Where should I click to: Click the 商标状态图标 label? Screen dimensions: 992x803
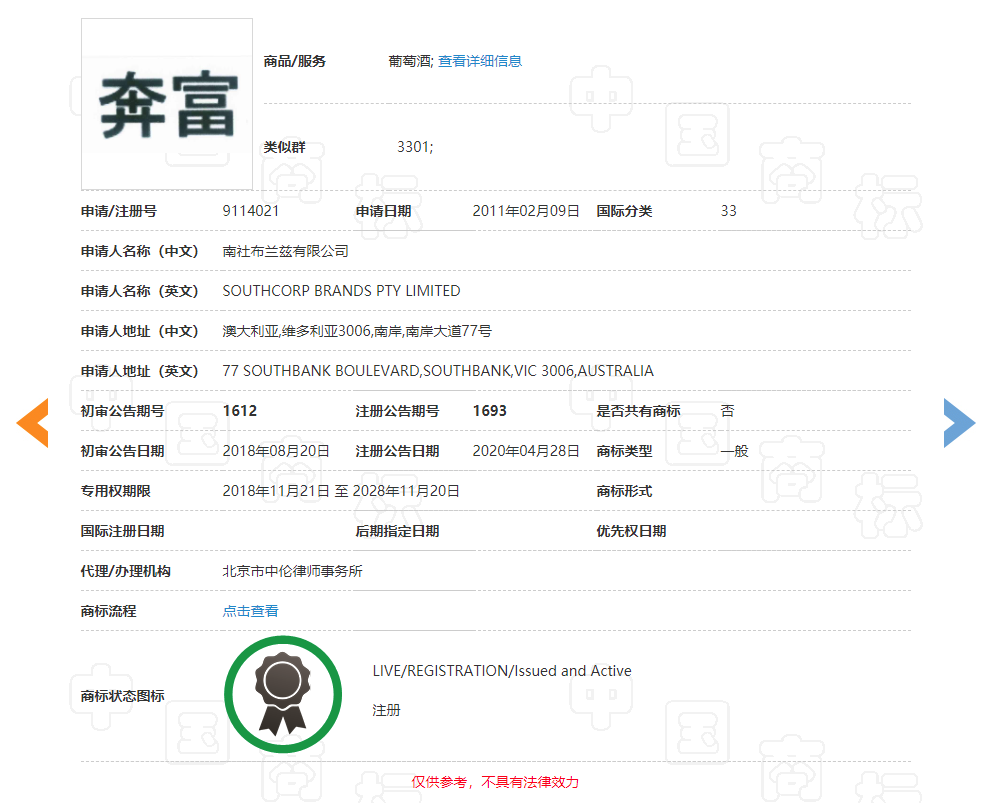123,696
